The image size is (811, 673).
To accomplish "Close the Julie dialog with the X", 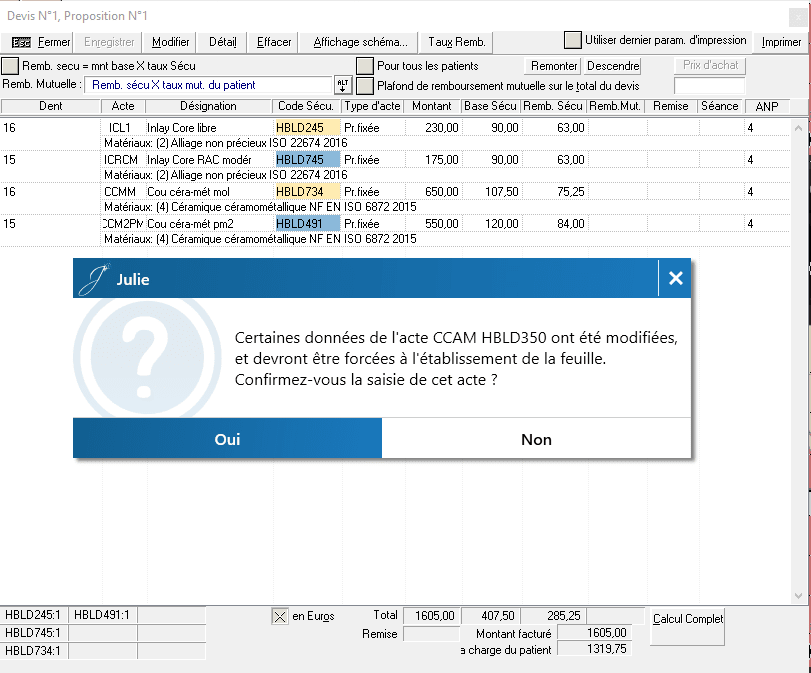I will (x=675, y=279).
